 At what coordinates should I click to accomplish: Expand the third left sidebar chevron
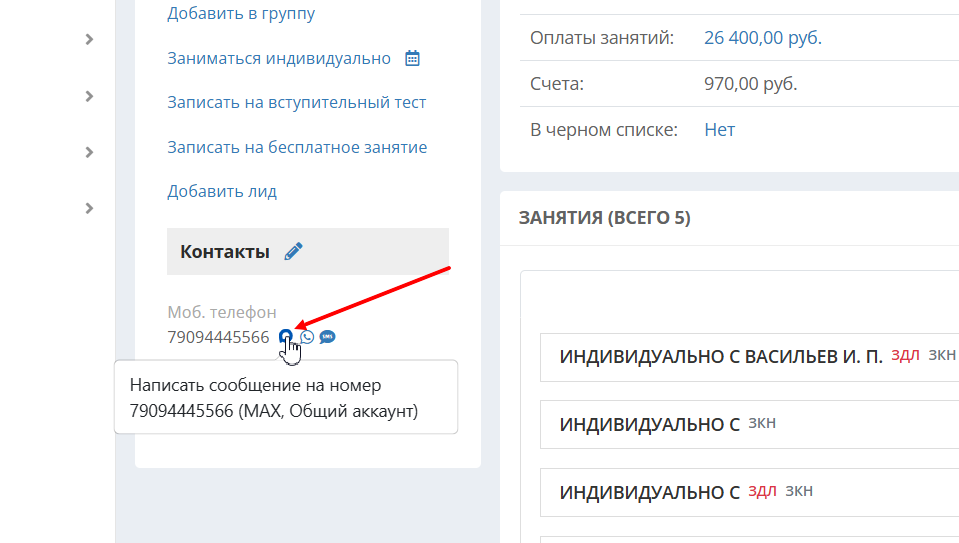tap(89, 152)
